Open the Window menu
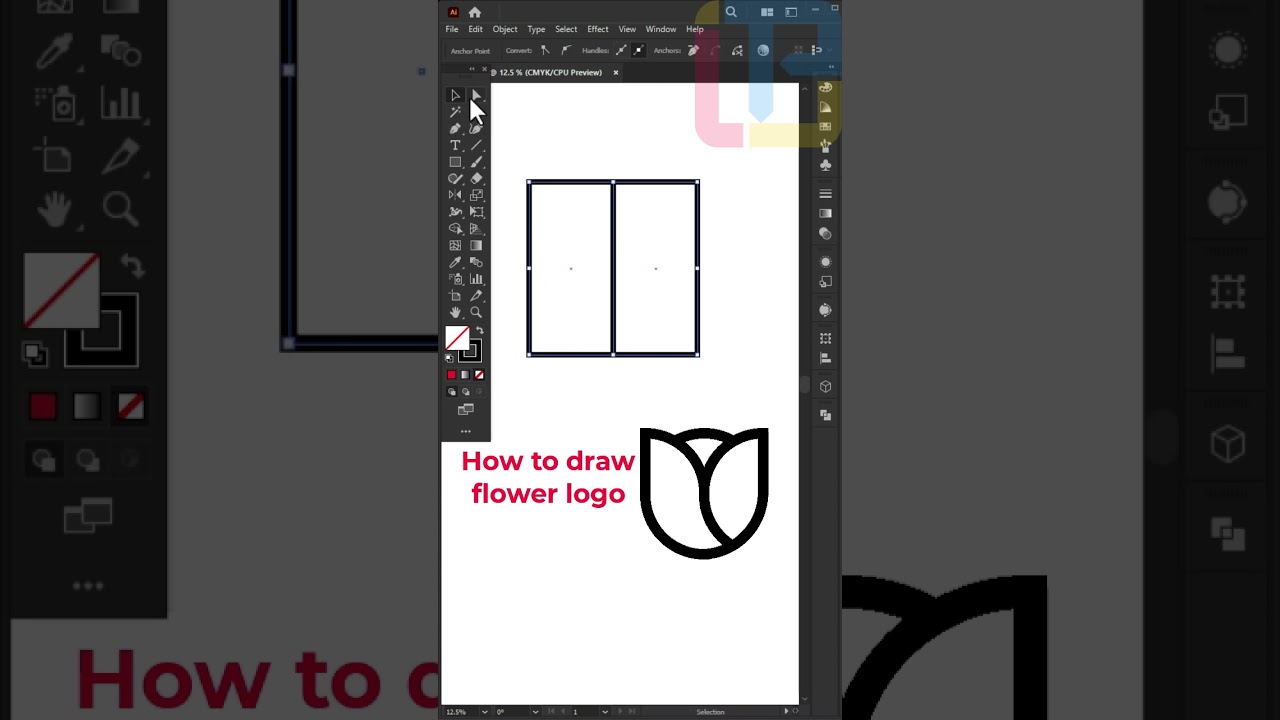 pyautogui.click(x=661, y=29)
